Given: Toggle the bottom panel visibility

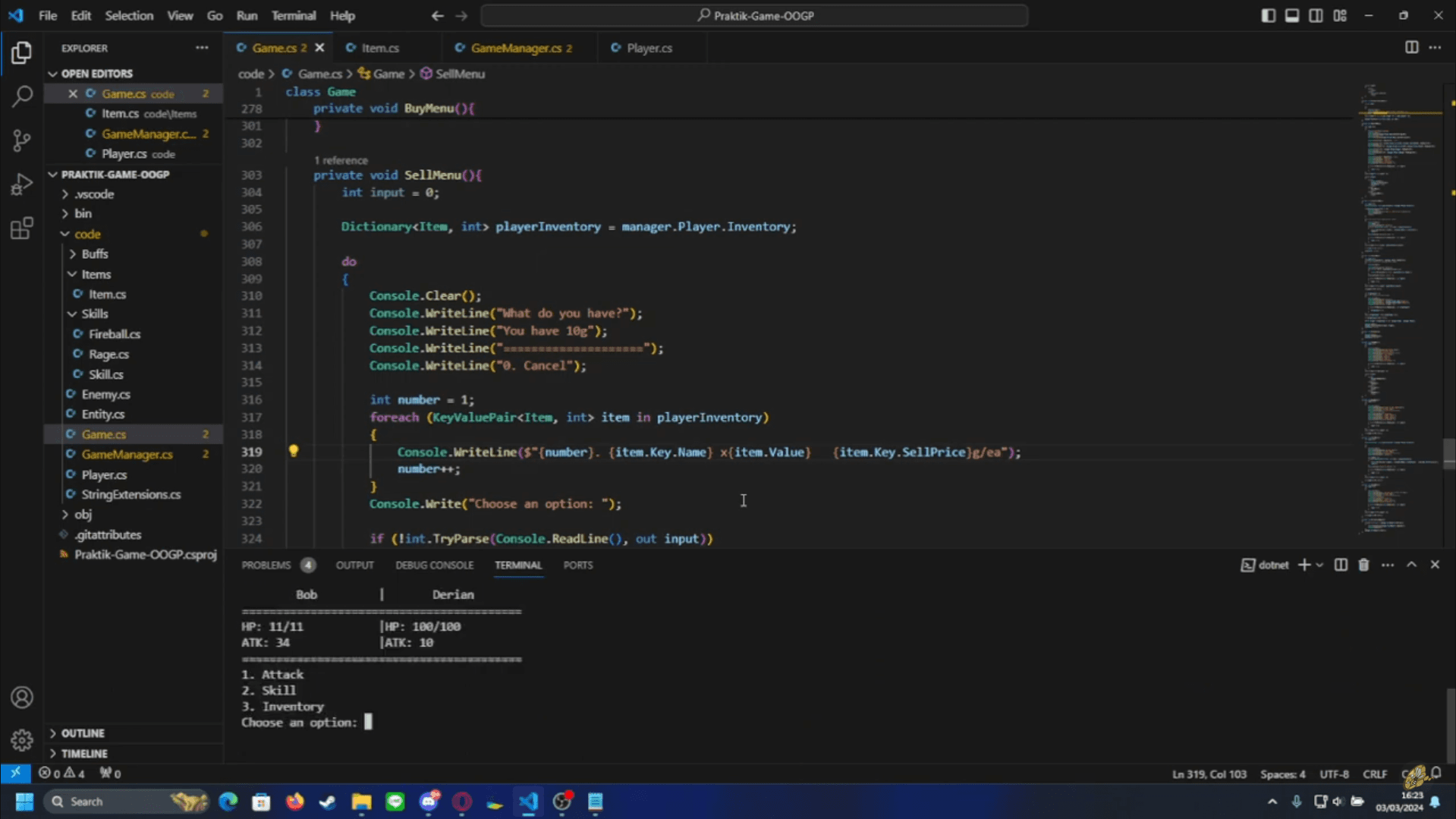Looking at the screenshot, I should tap(1291, 15).
